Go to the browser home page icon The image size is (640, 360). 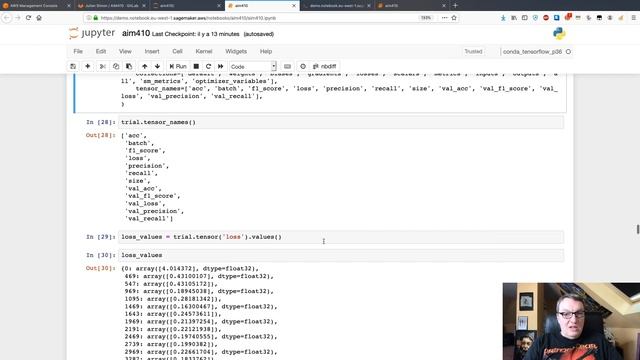[x=39, y=18]
